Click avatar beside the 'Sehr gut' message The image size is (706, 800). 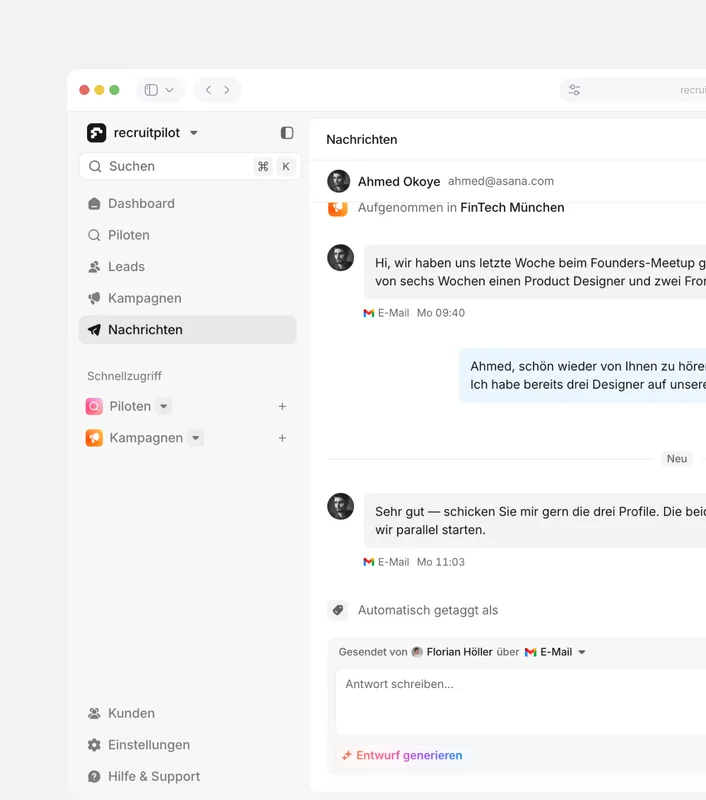[x=340, y=506]
